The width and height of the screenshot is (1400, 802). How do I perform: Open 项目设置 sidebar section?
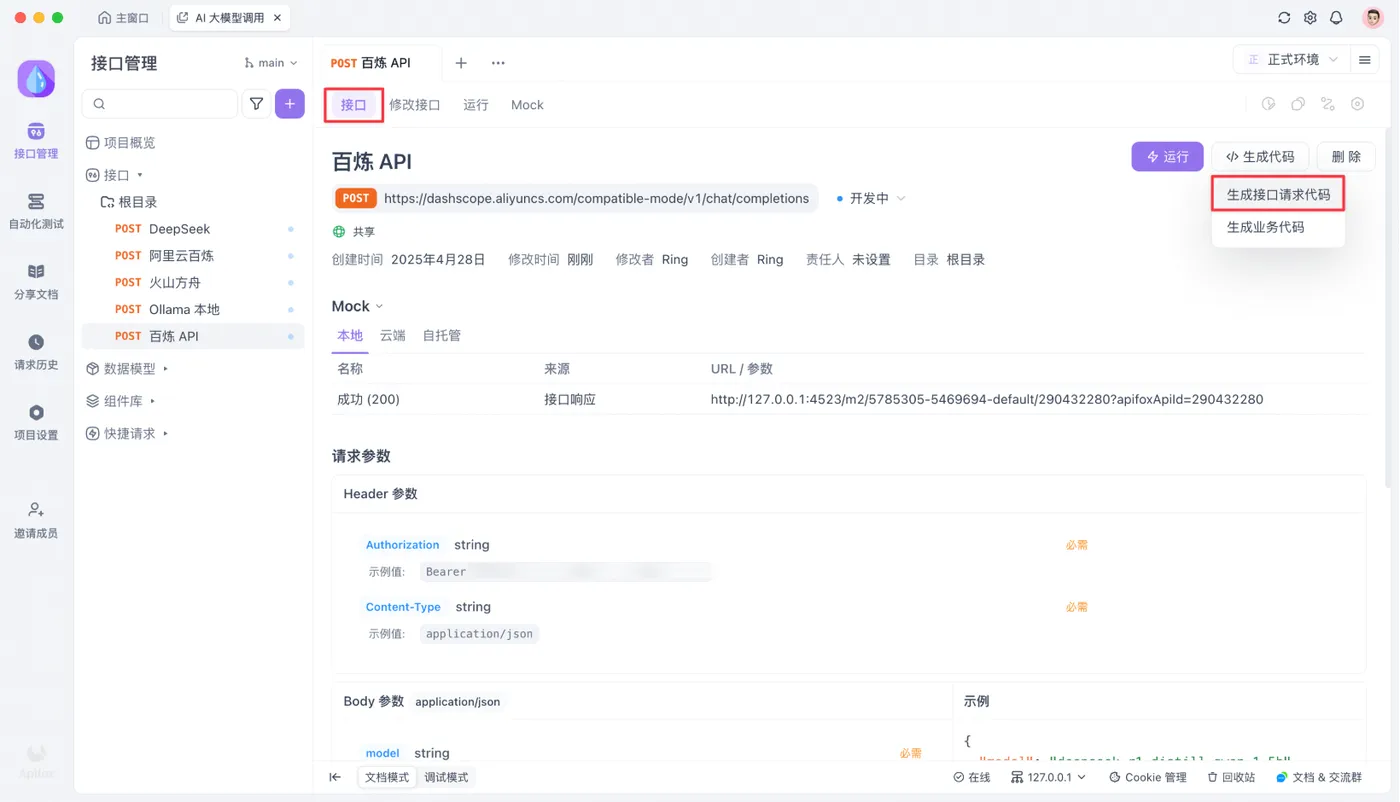point(36,422)
